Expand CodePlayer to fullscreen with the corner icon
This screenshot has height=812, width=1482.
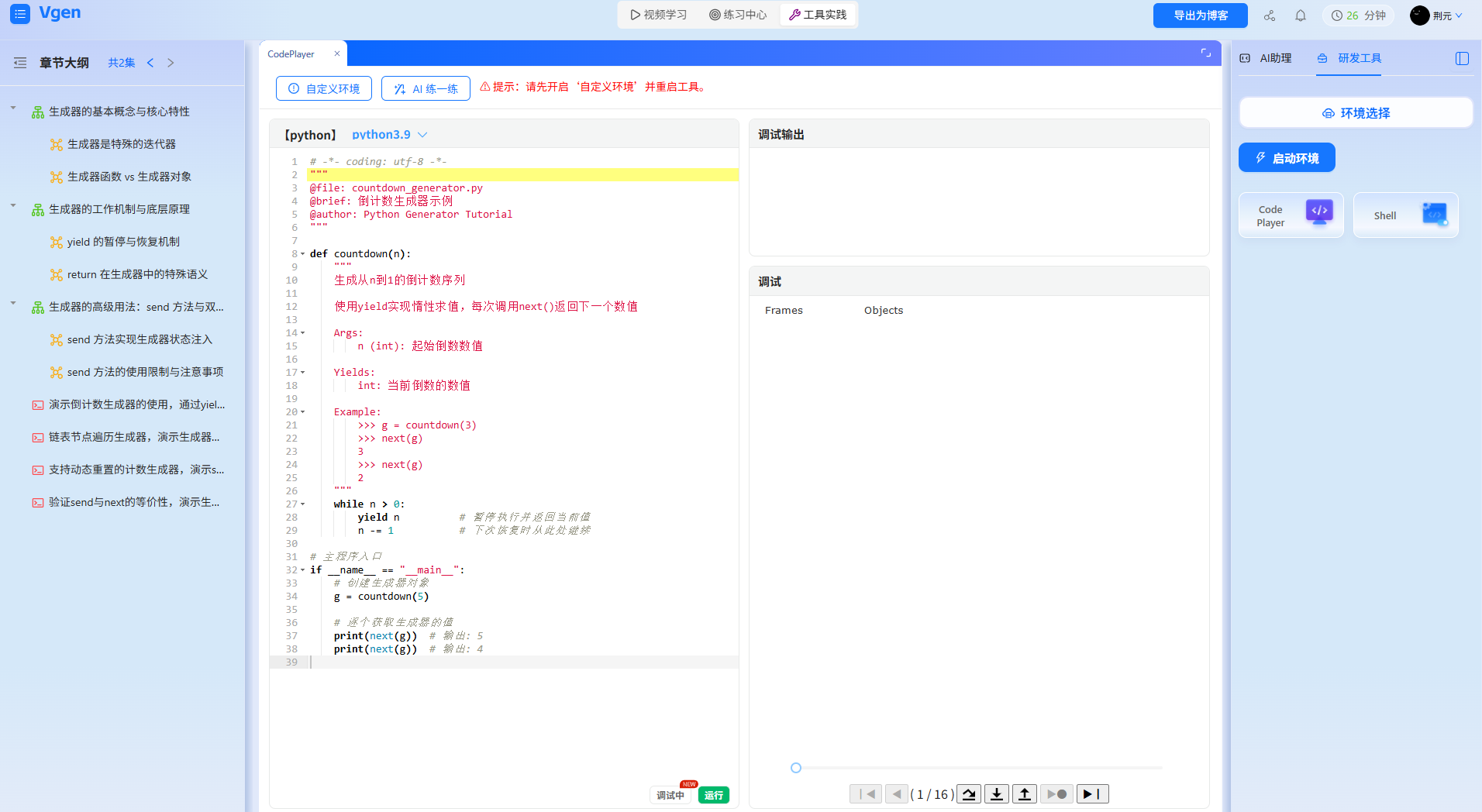click(x=1206, y=53)
